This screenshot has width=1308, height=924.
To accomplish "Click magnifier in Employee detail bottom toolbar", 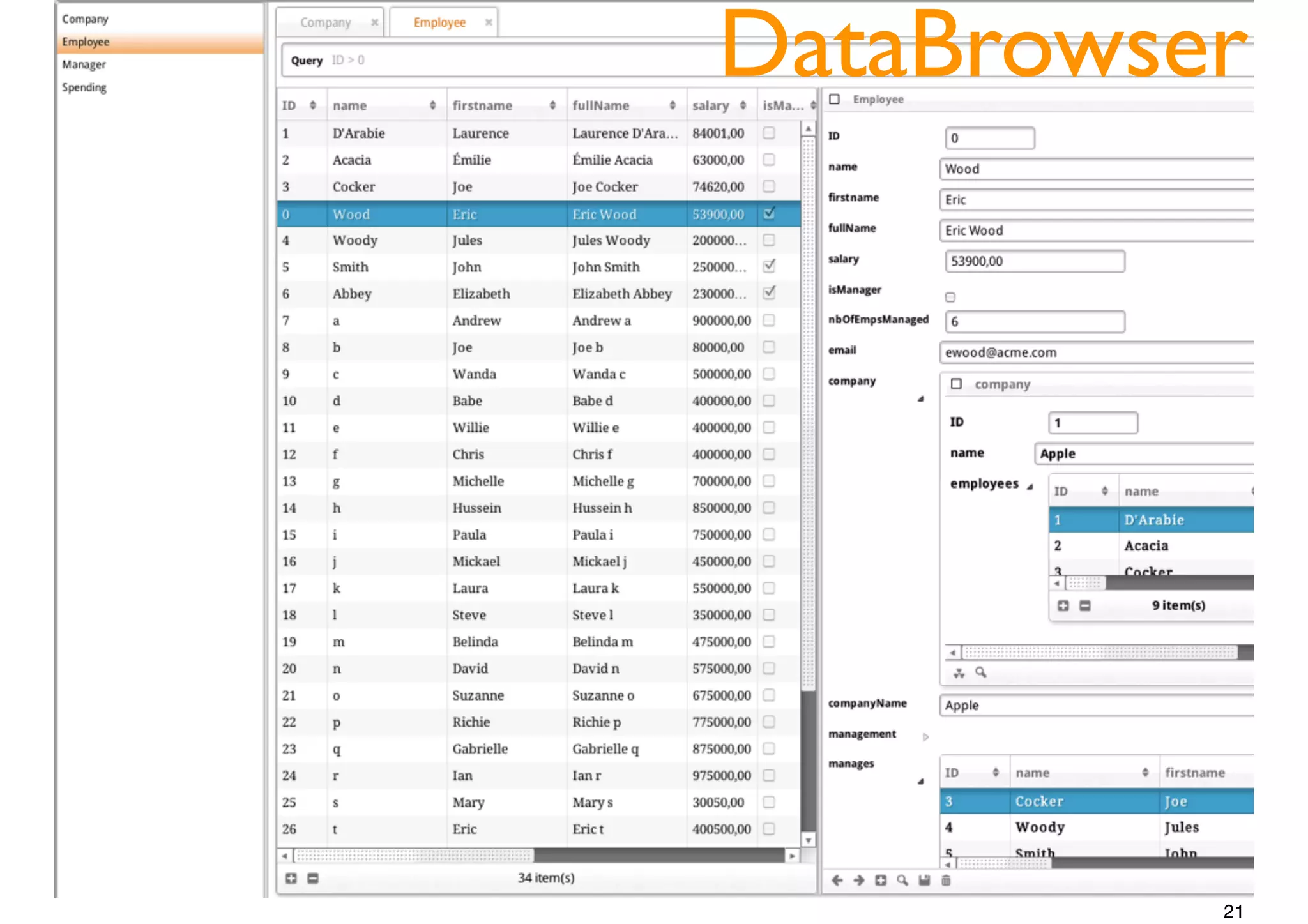I will click(902, 881).
